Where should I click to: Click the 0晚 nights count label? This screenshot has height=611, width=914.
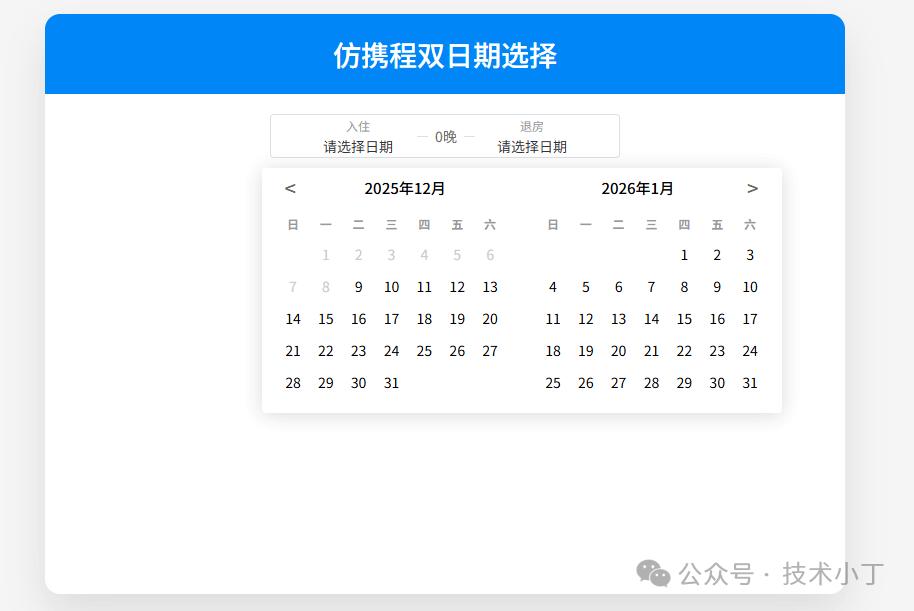point(445,137)
